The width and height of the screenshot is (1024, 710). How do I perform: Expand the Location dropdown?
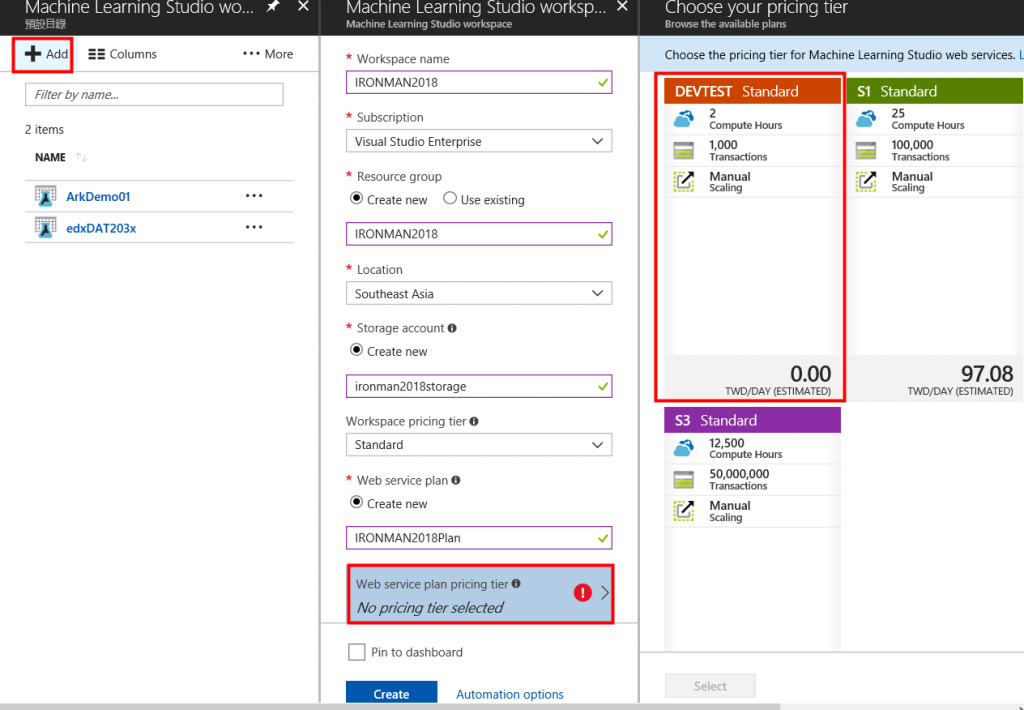tap(479, 293)
